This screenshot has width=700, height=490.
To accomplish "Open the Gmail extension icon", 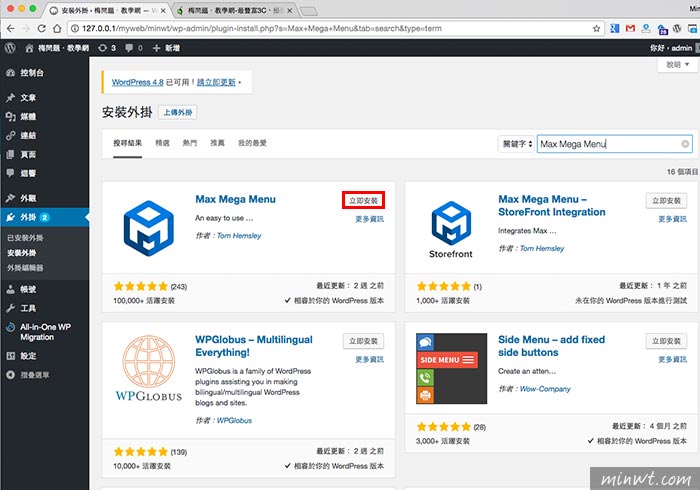I will (x=630, y=29).
